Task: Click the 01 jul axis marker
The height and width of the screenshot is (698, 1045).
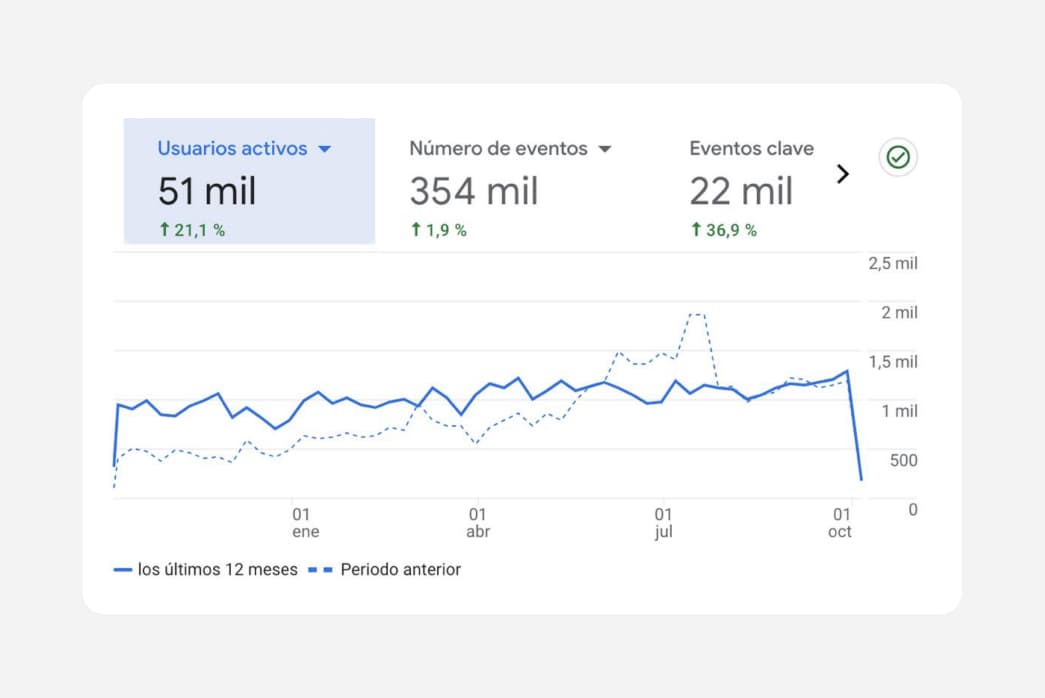Action: (x=663, y=523)
